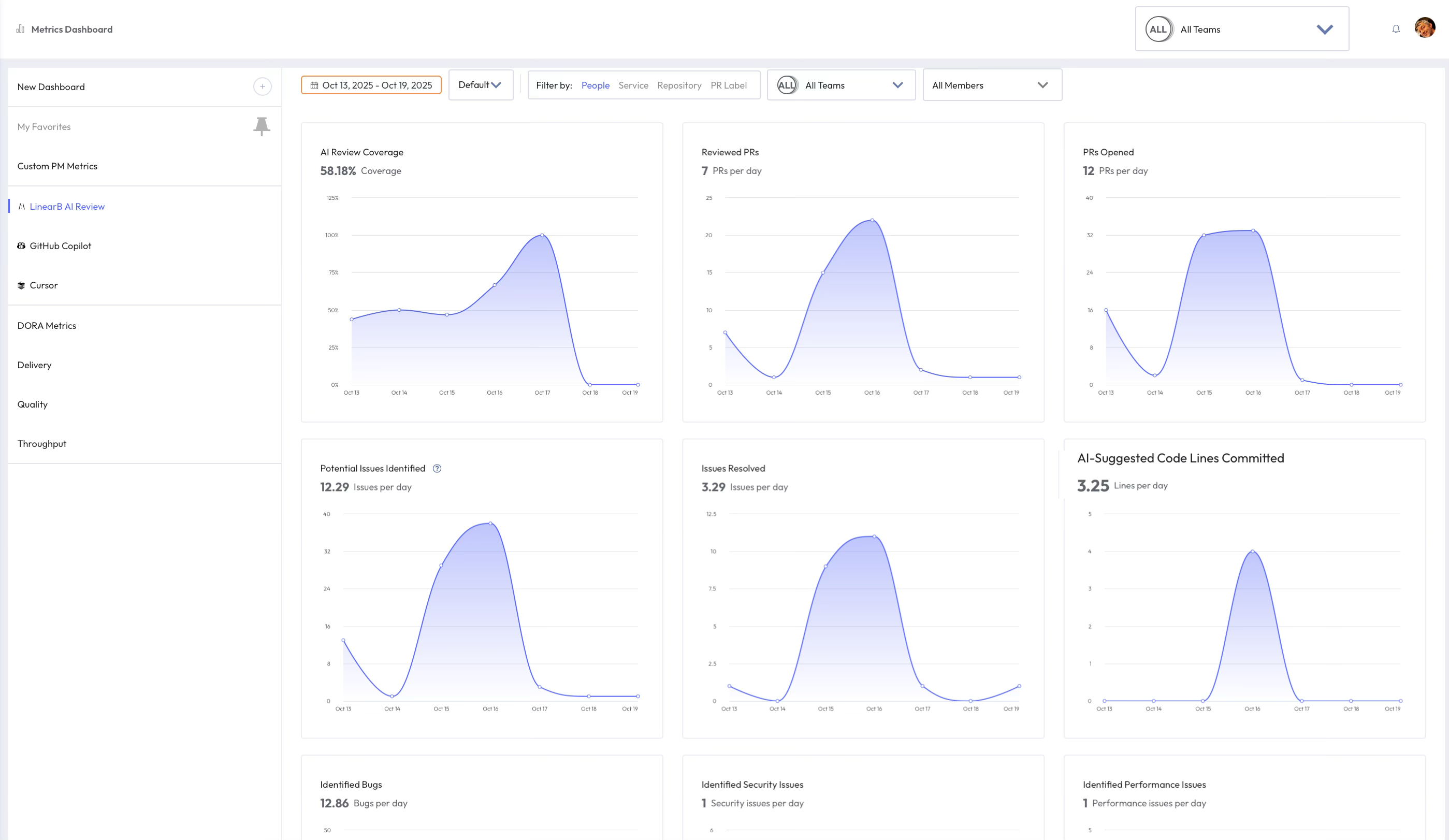Open Custom PM Metrics dashboard

57,166
